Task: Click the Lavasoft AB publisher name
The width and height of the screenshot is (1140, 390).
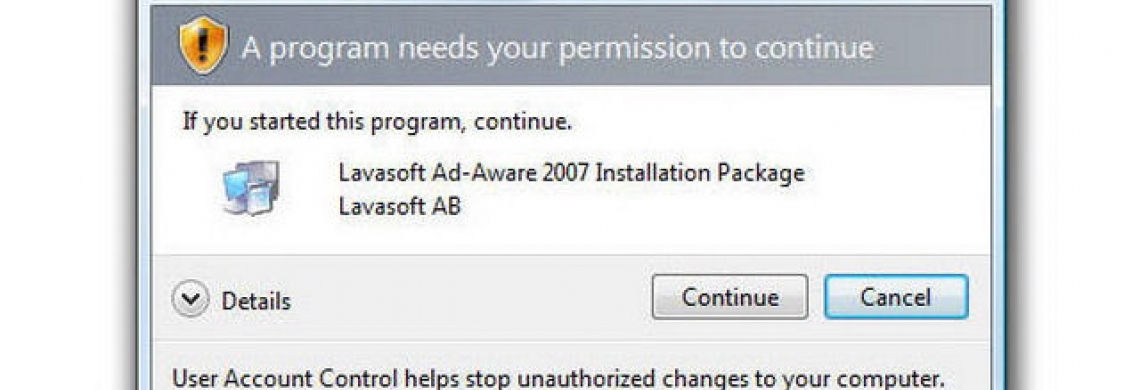Action: pos(400,207)
